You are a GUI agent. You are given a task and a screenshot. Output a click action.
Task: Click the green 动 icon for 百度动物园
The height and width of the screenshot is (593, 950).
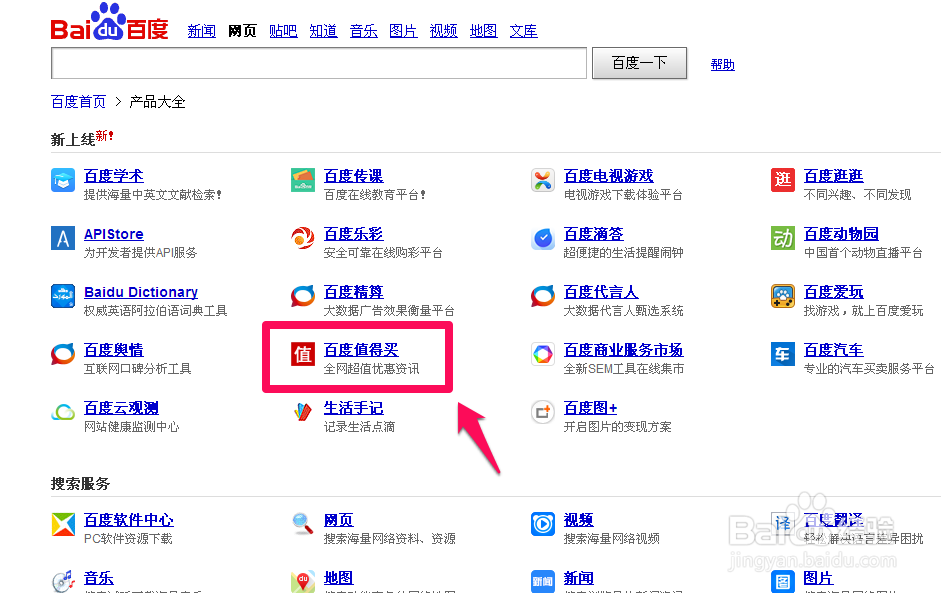click(783, 238)
